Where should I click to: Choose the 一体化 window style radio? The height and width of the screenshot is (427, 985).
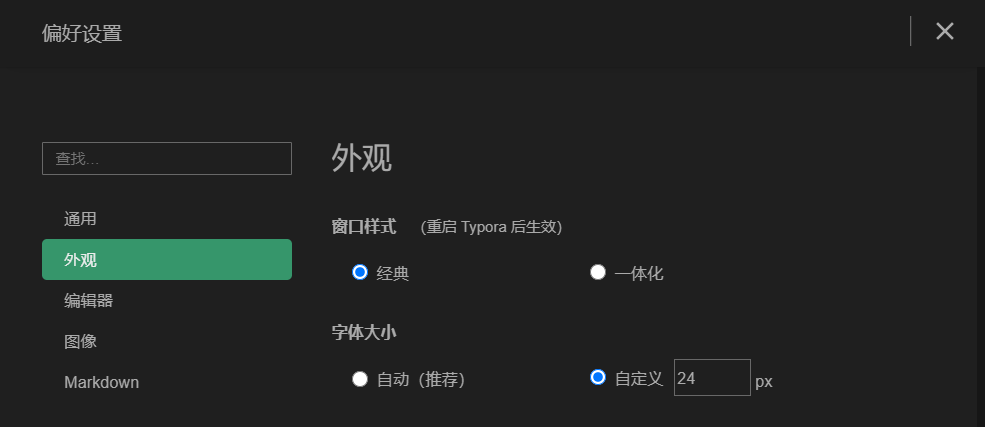[x=598, y=272]
